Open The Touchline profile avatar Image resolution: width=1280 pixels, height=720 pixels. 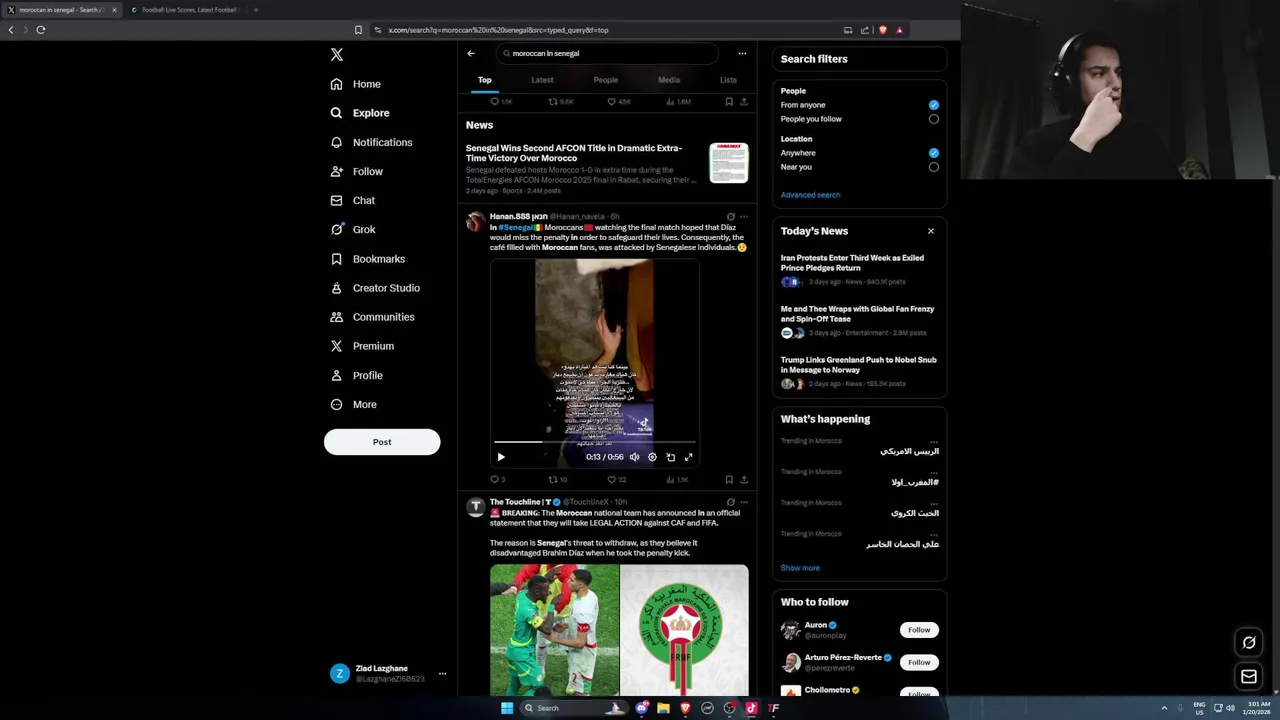(475, 507)
